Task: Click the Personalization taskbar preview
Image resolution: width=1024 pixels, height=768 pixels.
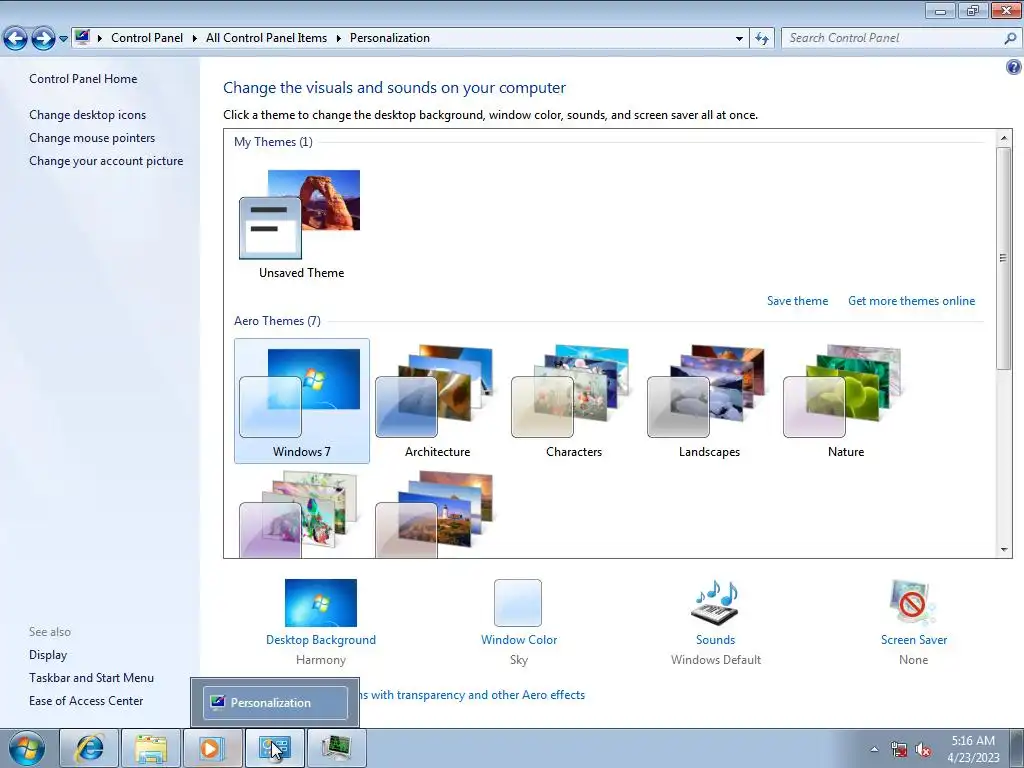Action: click(x=275, y=703)
